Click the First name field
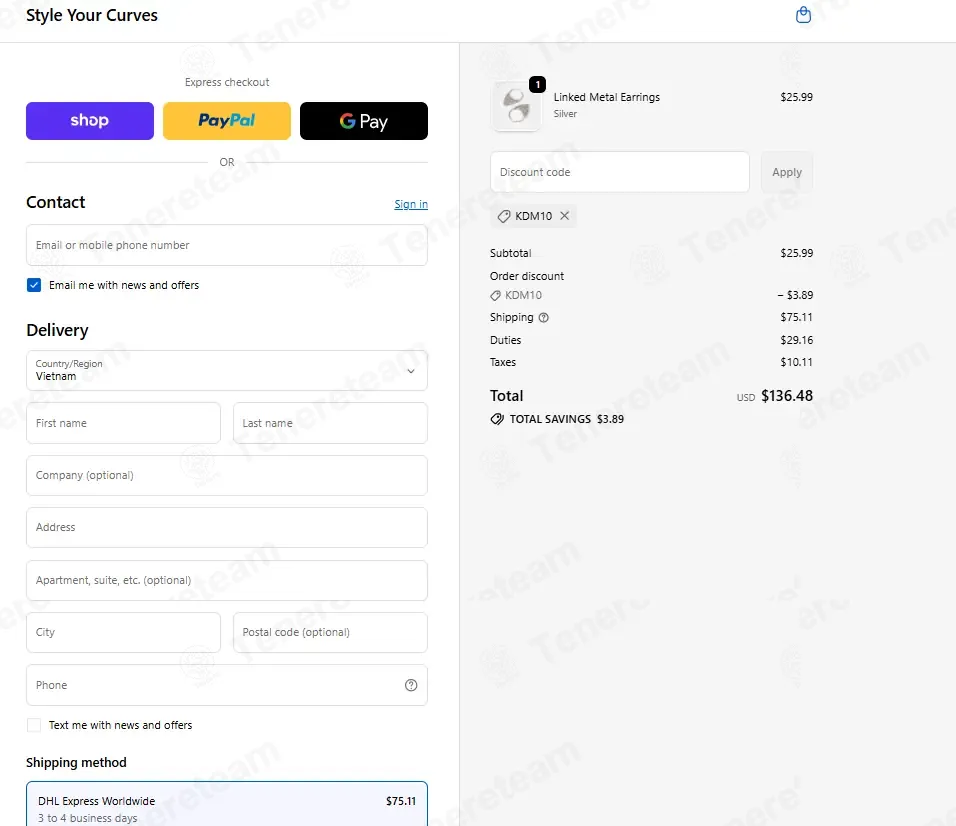Viewport: 956px width, 826px height. point(123,423)
